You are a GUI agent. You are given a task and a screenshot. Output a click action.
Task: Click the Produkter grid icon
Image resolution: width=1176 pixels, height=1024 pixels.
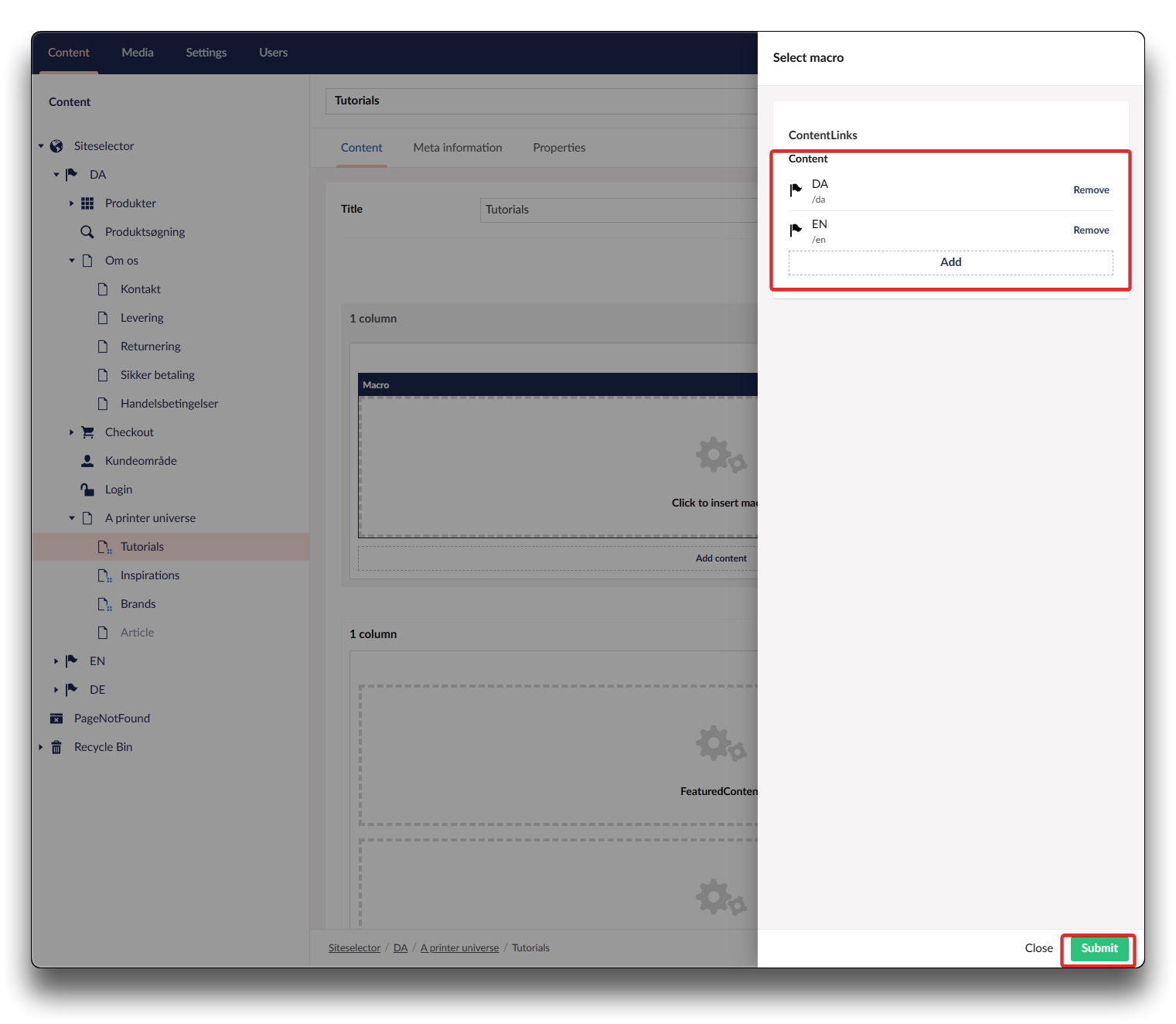pos(87,203)
